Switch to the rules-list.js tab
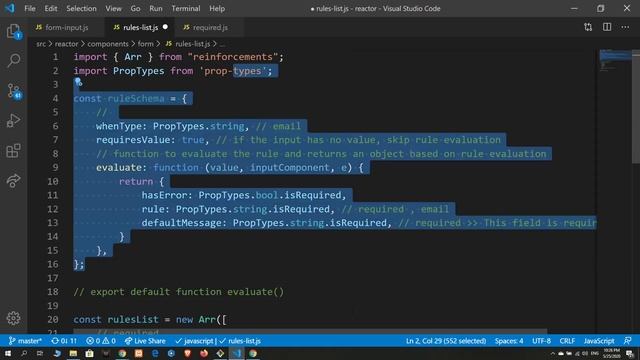 [x=140, y=27]
